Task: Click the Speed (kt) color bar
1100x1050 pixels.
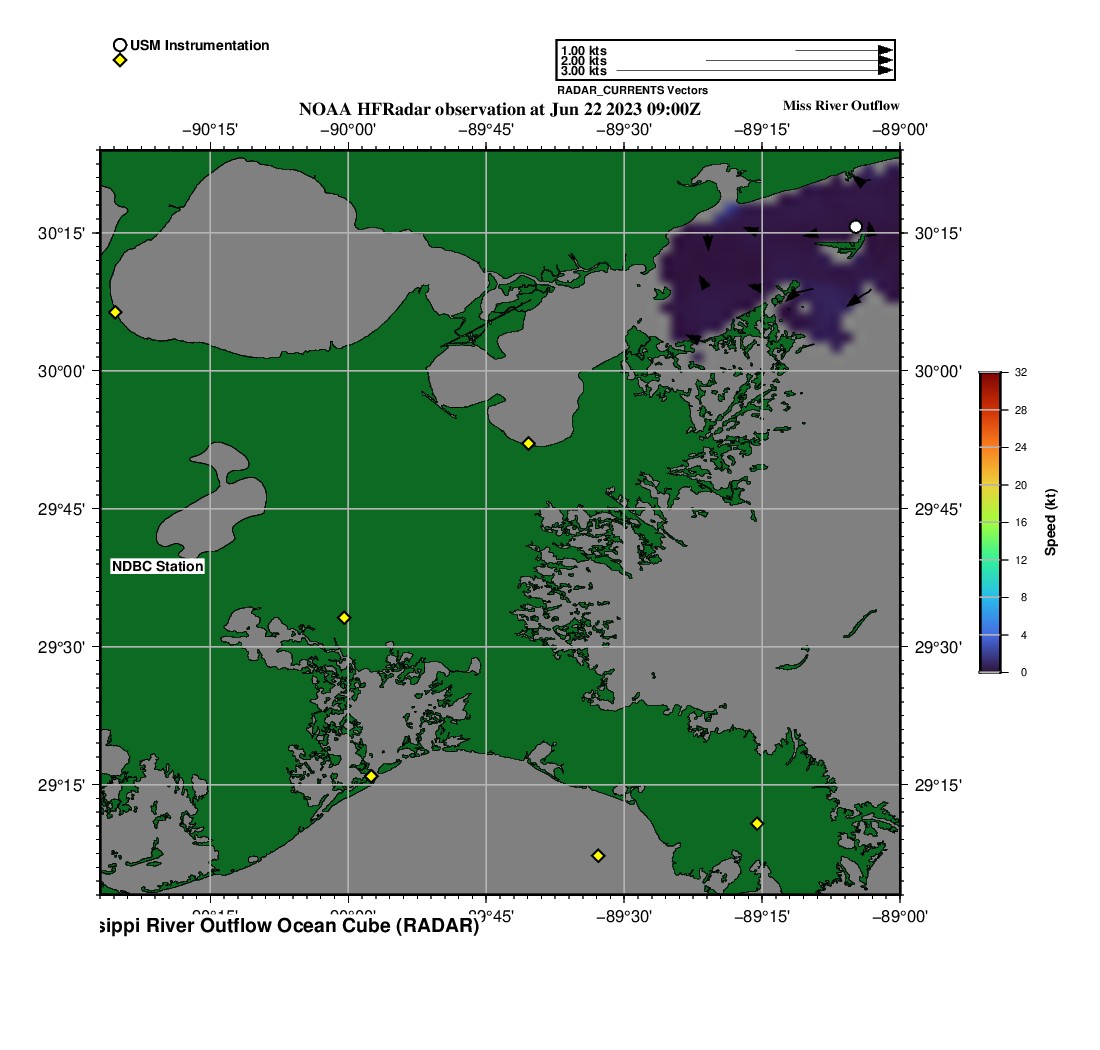Action: tap(989, 522)
